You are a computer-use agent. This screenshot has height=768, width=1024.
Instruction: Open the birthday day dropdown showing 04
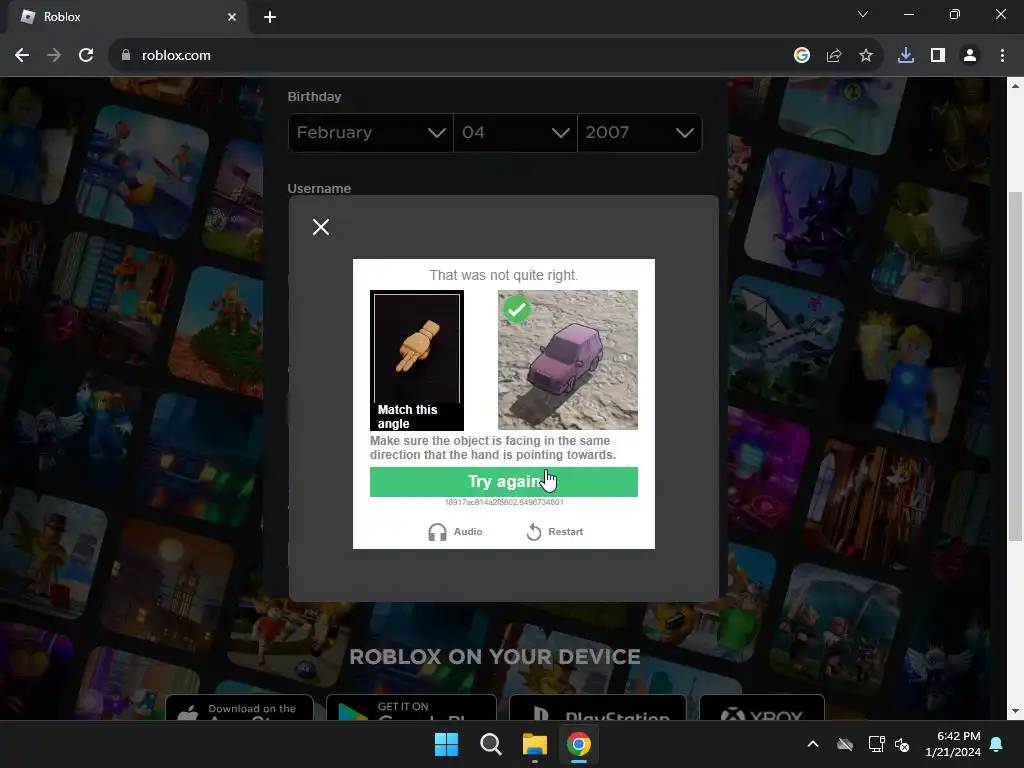(x=515, y=133)
